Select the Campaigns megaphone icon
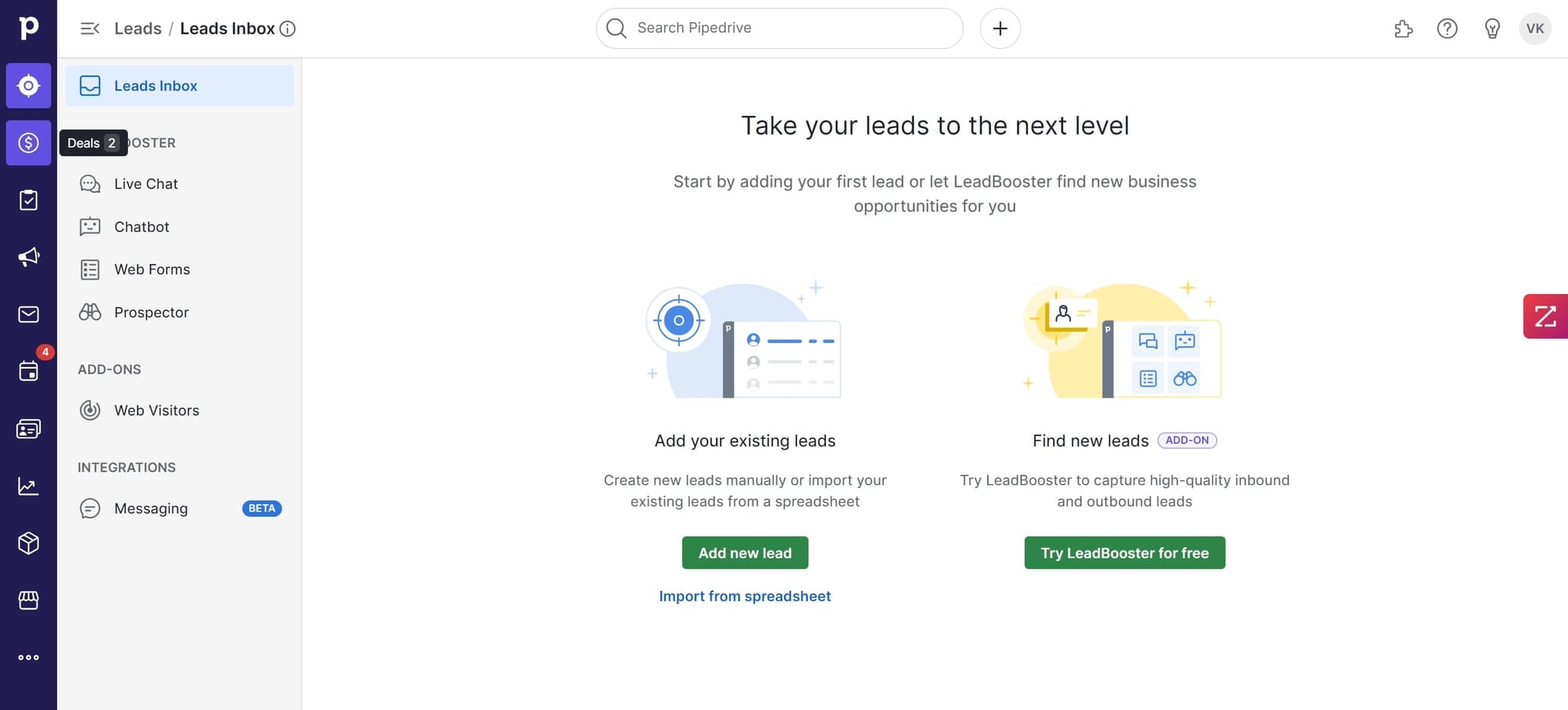Image resolution: width=1568 pixels, height=710 pixels. click(28, 257)
